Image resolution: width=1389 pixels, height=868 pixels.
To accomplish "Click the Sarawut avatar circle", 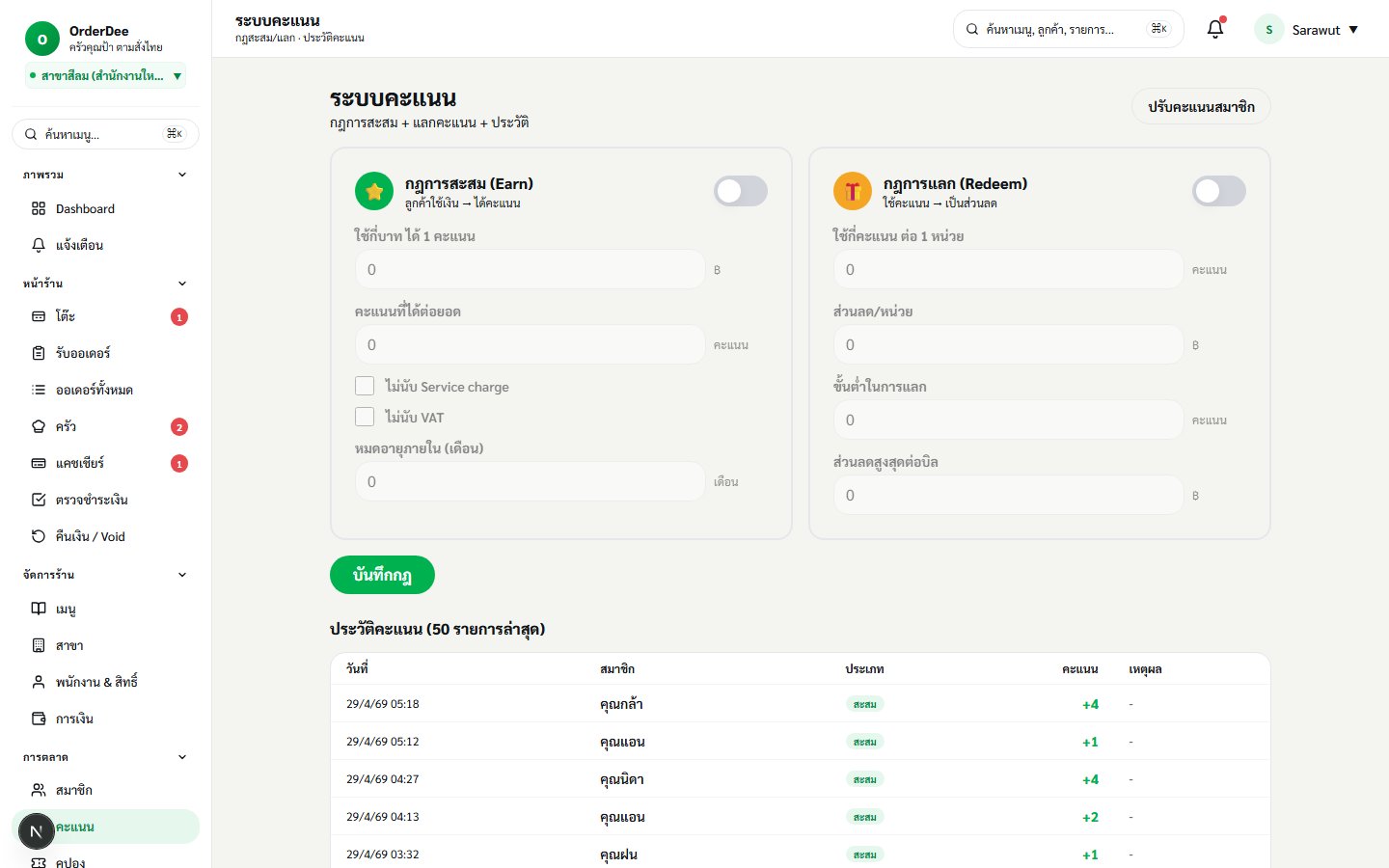I will pos(1268,29).
